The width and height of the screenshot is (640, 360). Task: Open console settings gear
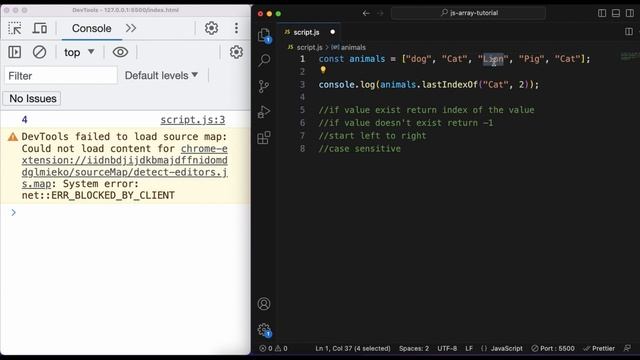(236, 52)
